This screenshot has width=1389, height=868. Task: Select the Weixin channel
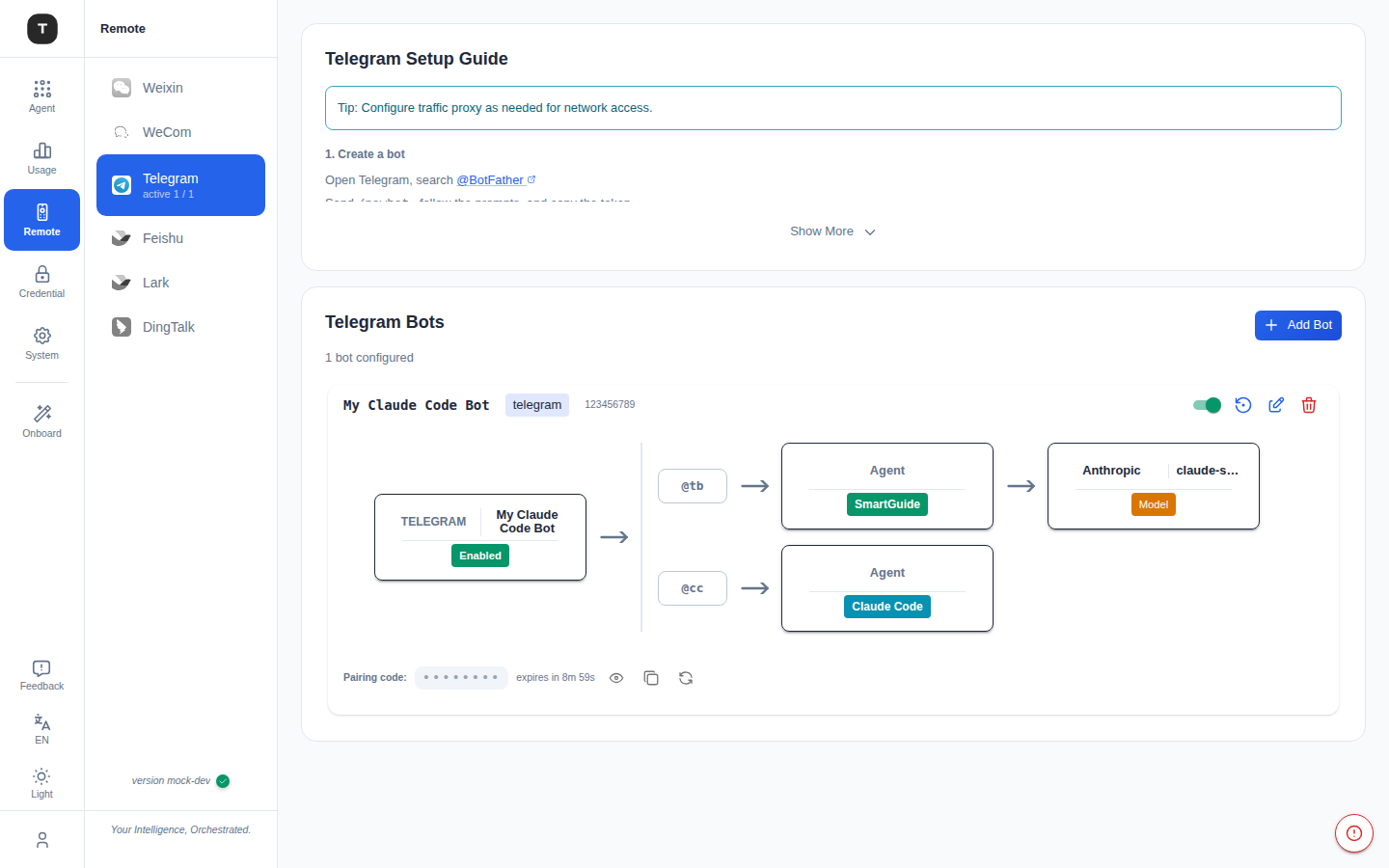(181, 88)
